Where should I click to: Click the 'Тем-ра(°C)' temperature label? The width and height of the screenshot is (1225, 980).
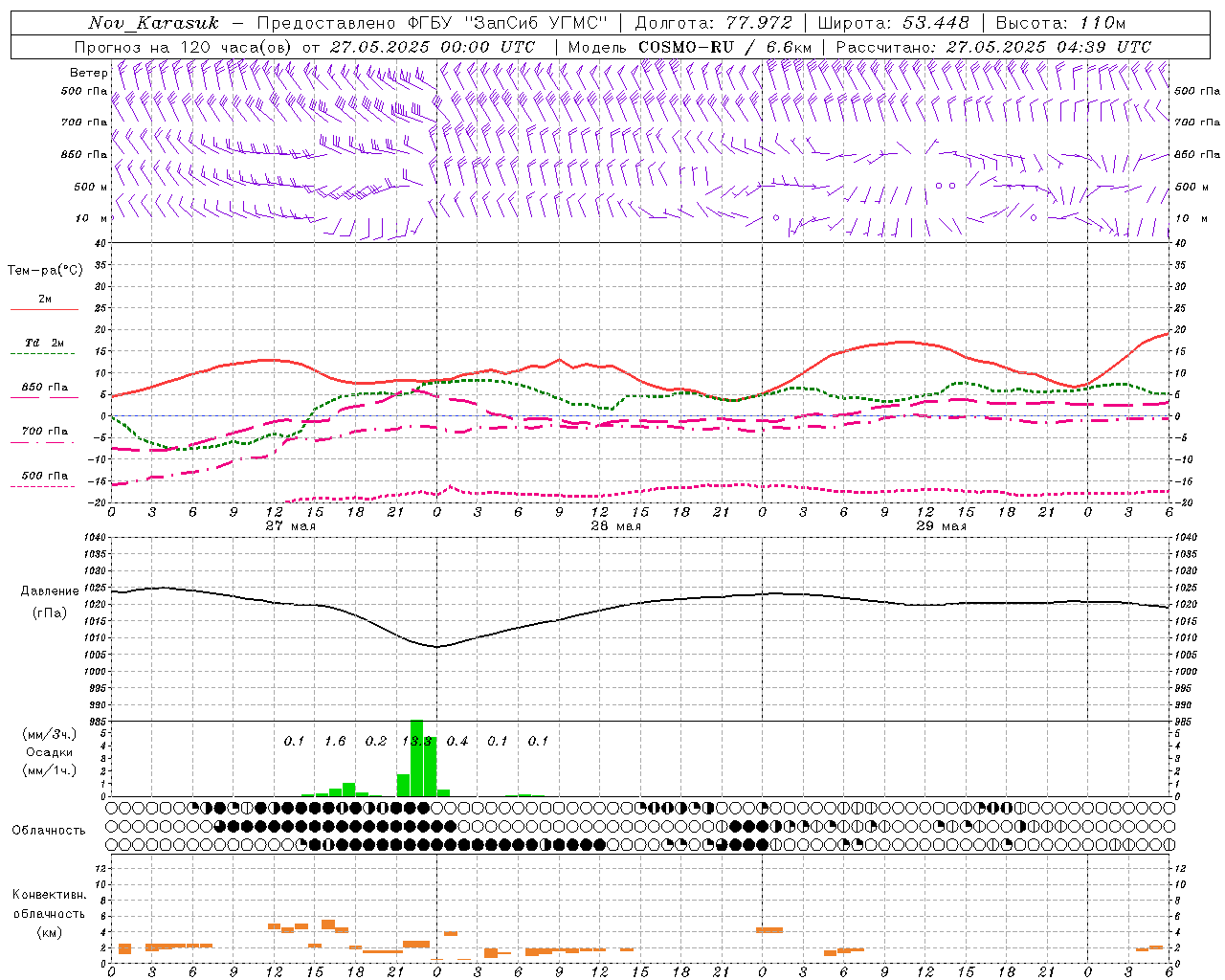pyautogui.click(x=45, y=271)
